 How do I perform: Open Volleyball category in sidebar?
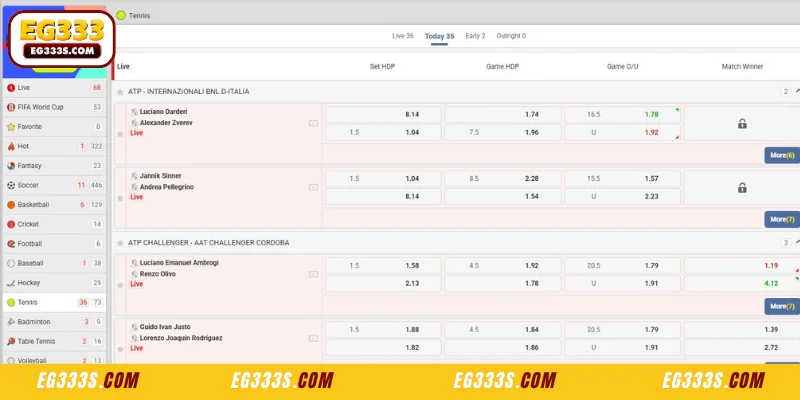pyautogui.click(x=54, y=360)
